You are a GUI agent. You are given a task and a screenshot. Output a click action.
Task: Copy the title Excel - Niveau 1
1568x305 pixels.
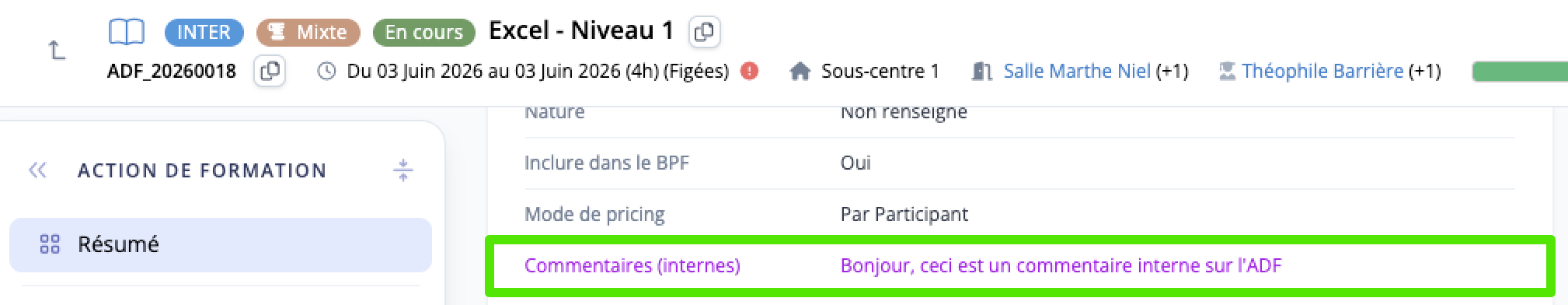[704, 32]
